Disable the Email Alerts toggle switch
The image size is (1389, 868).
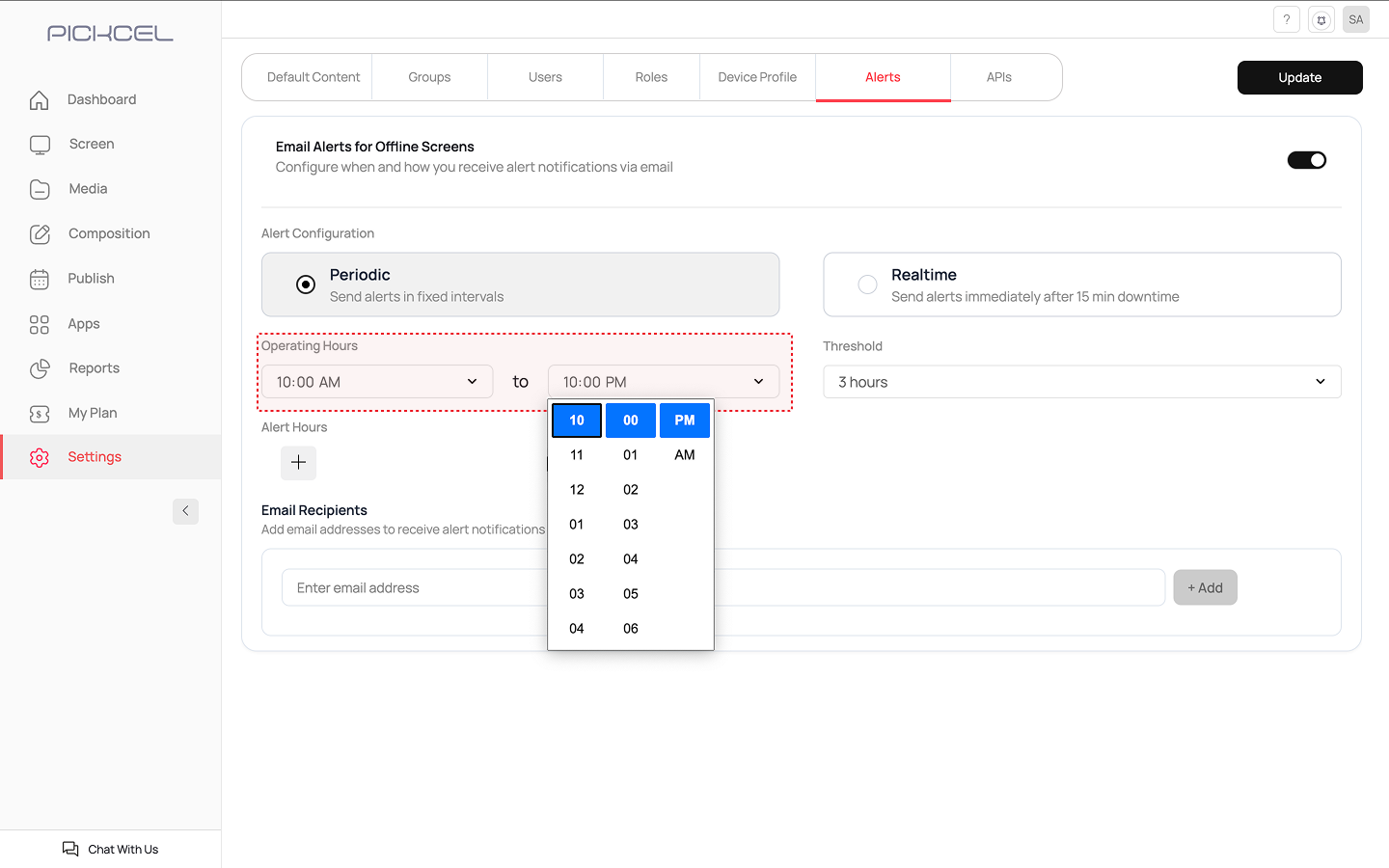[1306, 160]
